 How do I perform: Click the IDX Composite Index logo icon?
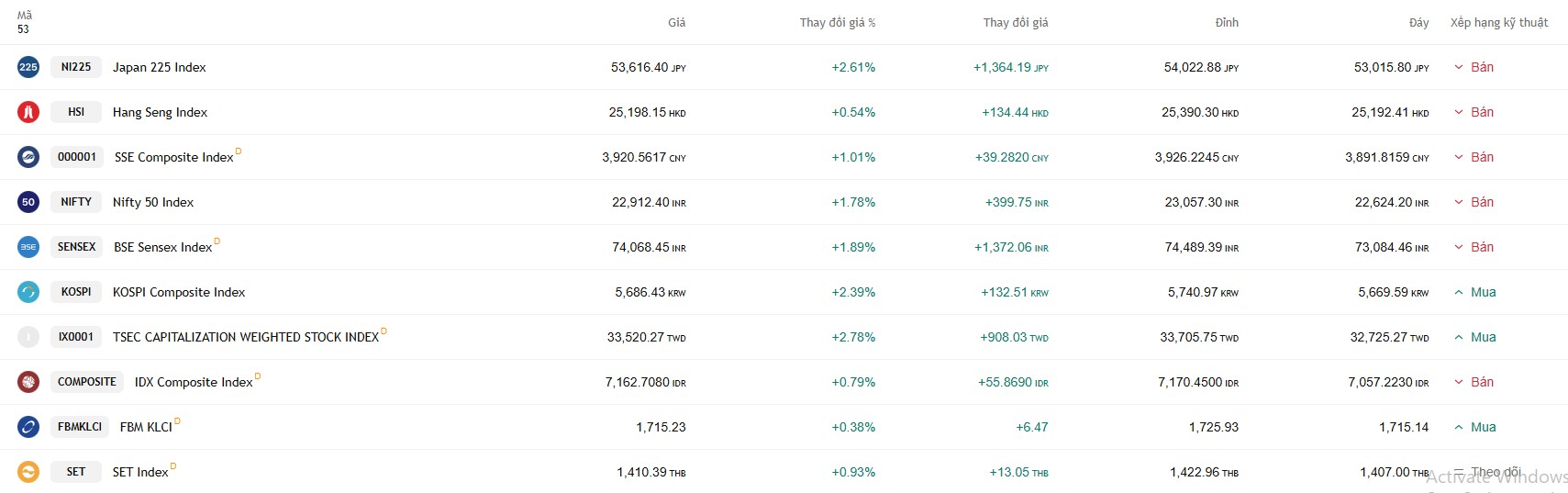pos(28,382)
